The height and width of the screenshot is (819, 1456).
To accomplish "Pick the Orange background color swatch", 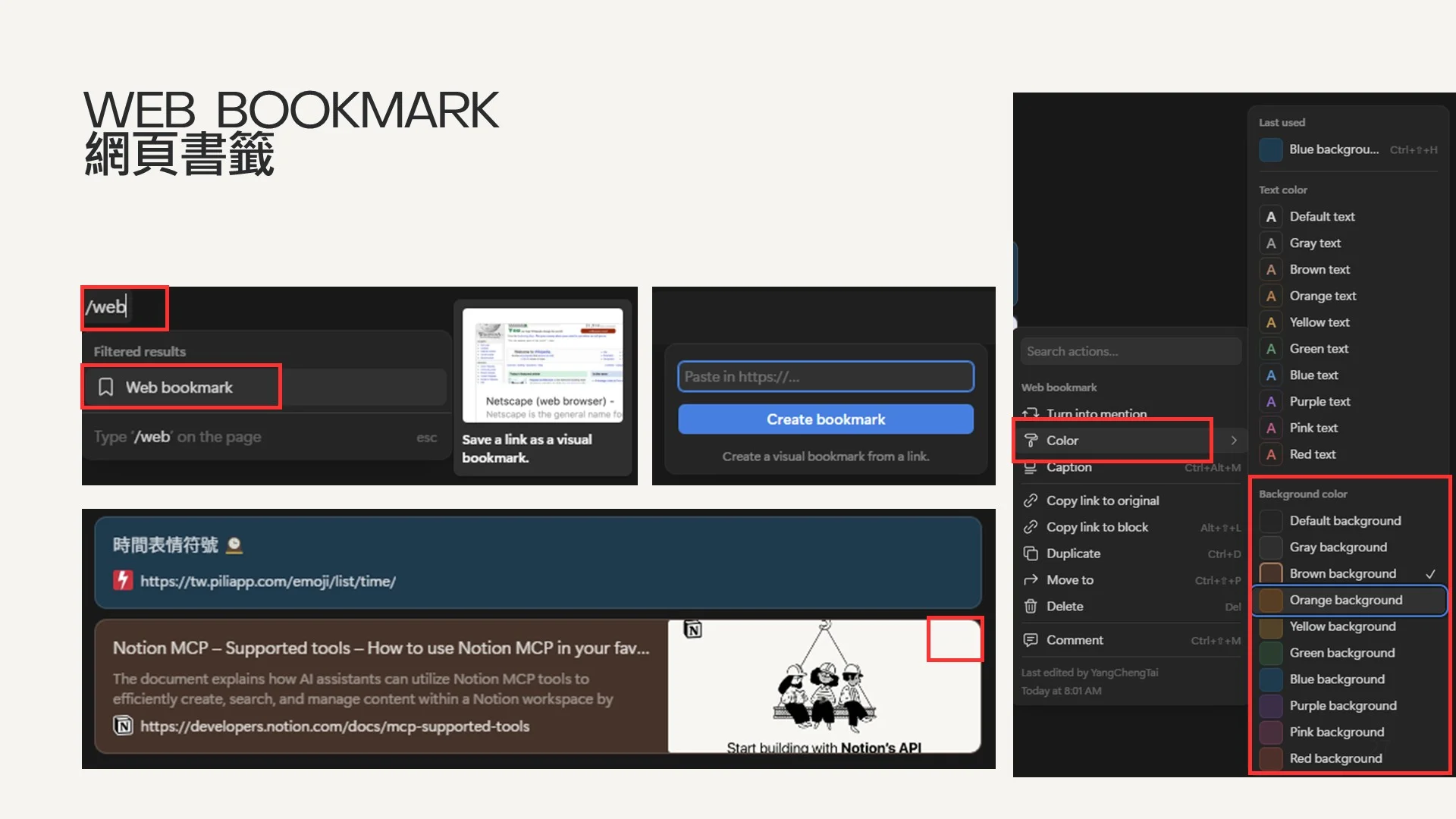I will tap(1271, 601).
